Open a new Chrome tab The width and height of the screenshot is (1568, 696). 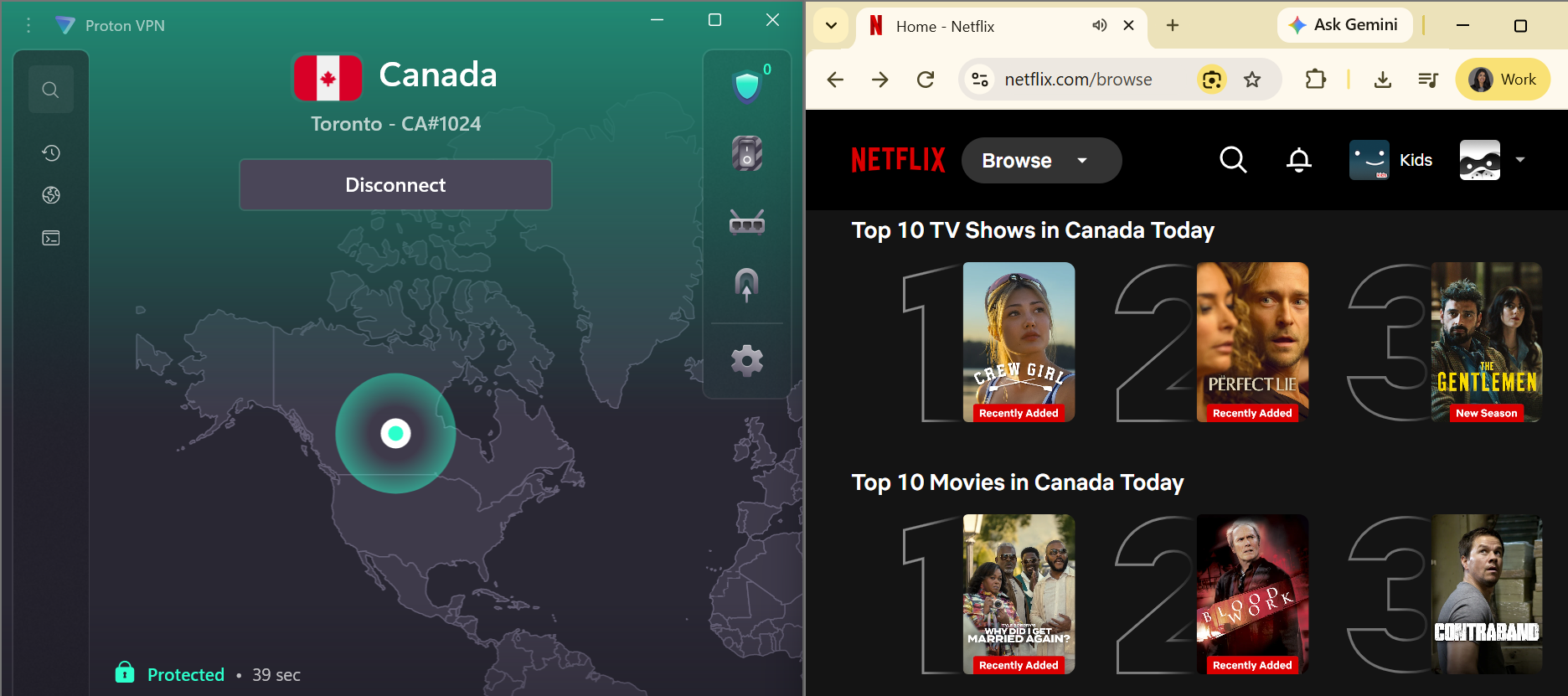[1173, 25]
